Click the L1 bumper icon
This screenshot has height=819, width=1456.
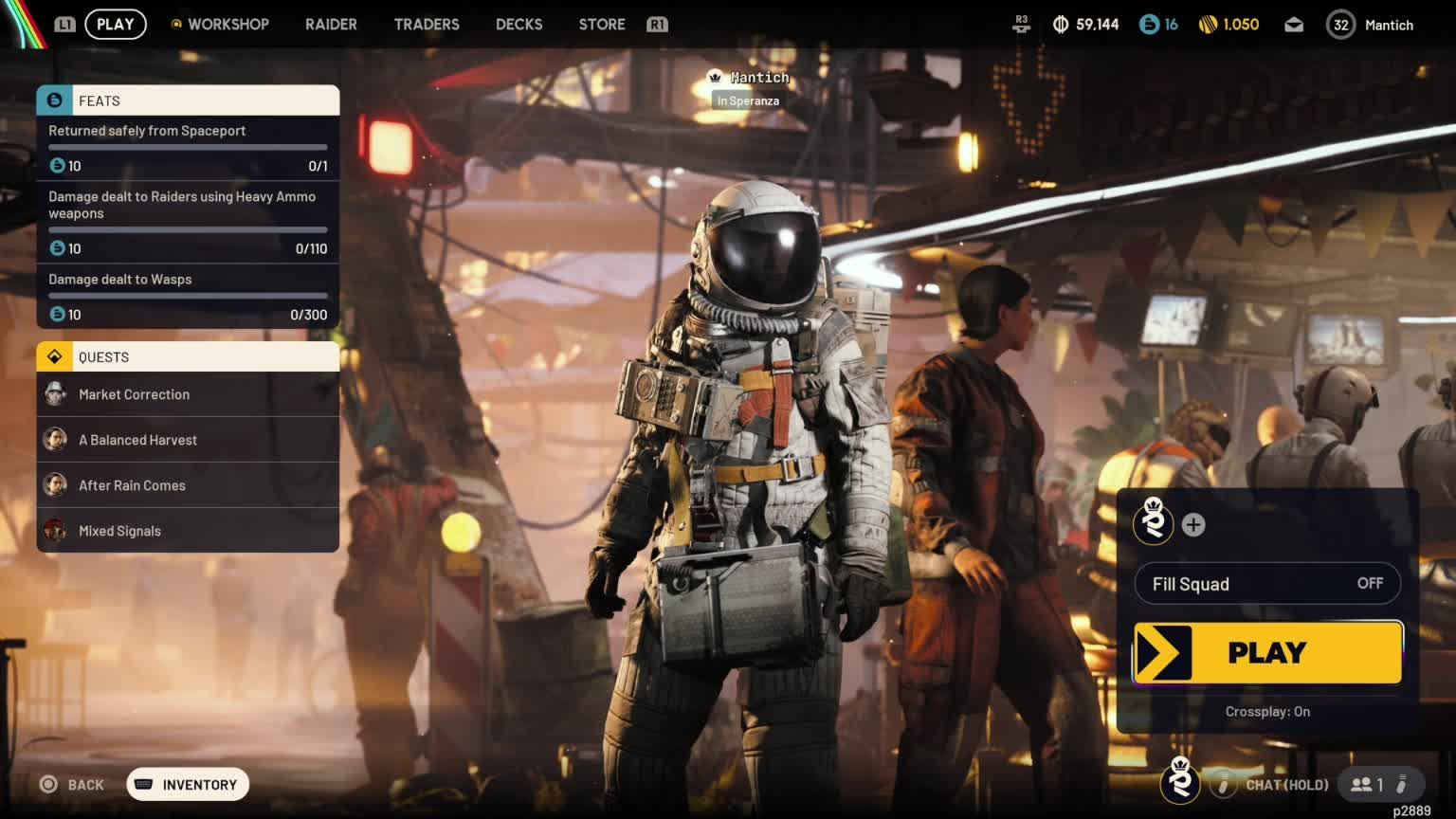(64, 24)
